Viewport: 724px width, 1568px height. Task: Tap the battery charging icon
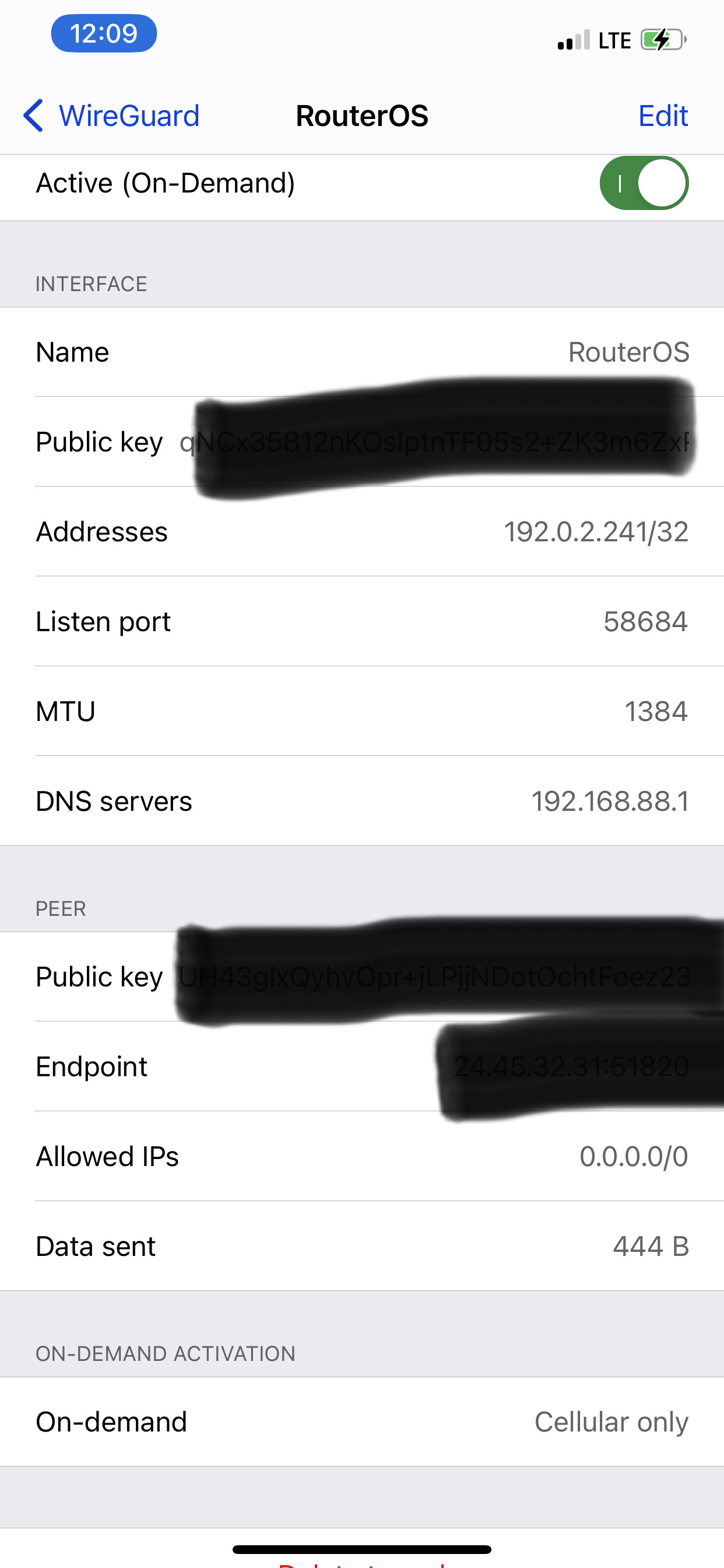pyautogui.click(x=663, y=40)
